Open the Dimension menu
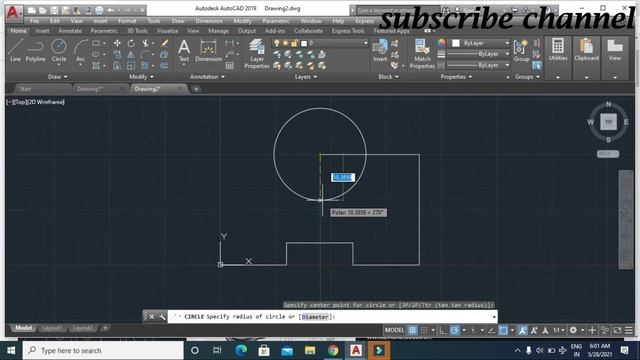This screenshot has height=360, width=640. click(209, 21)
